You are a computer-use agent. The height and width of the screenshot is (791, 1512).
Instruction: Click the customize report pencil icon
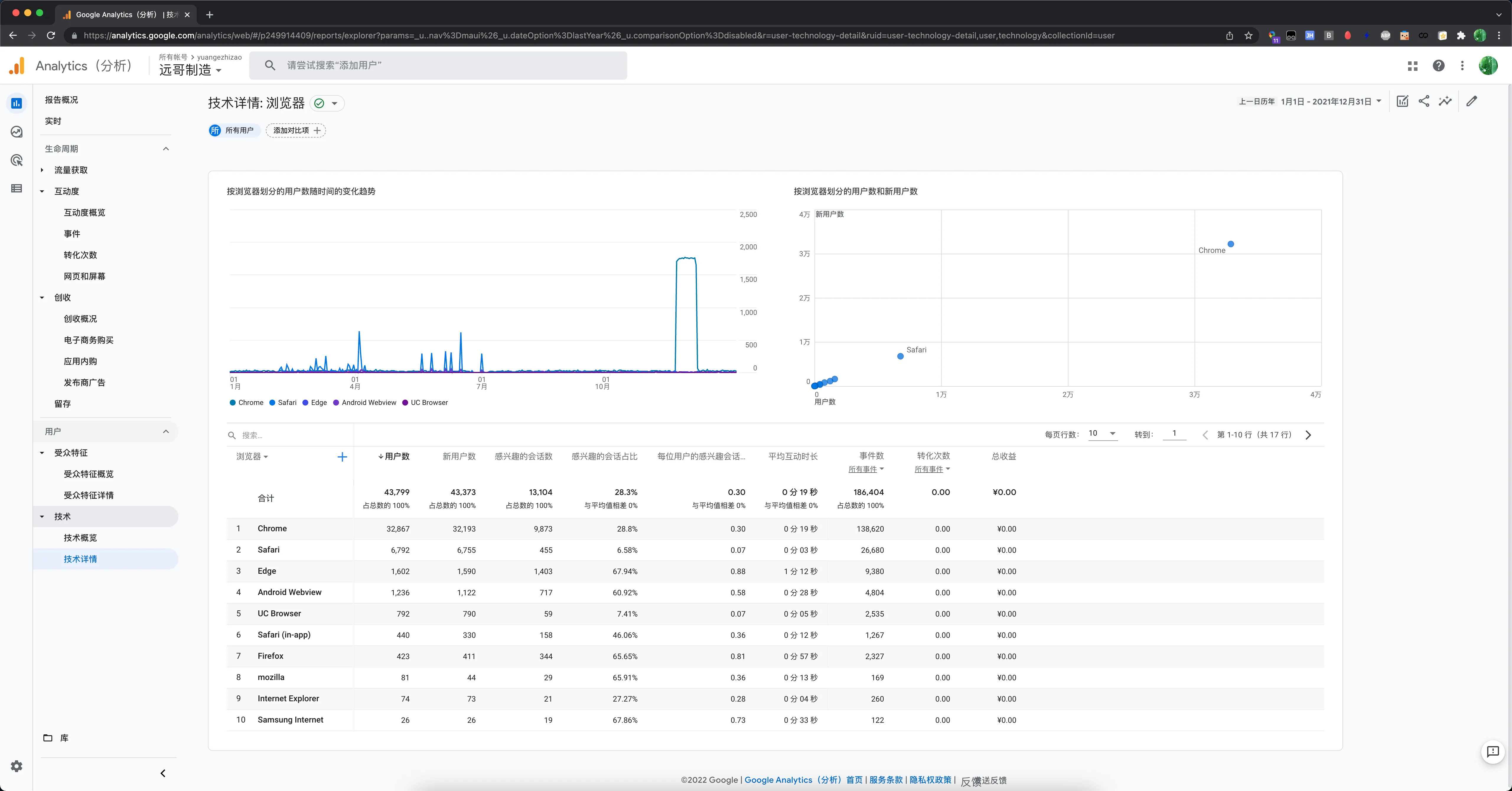click(1472, 102)
